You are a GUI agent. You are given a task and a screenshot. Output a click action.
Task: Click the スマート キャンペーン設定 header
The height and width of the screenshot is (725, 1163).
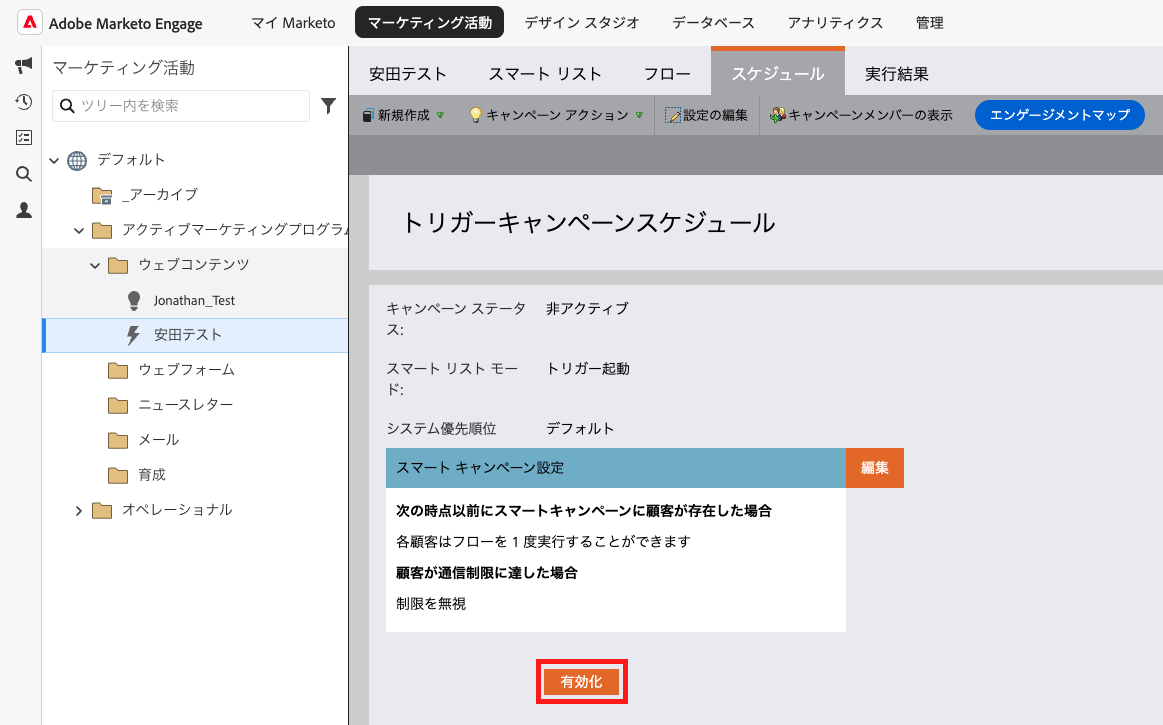[x=616, y=468]
